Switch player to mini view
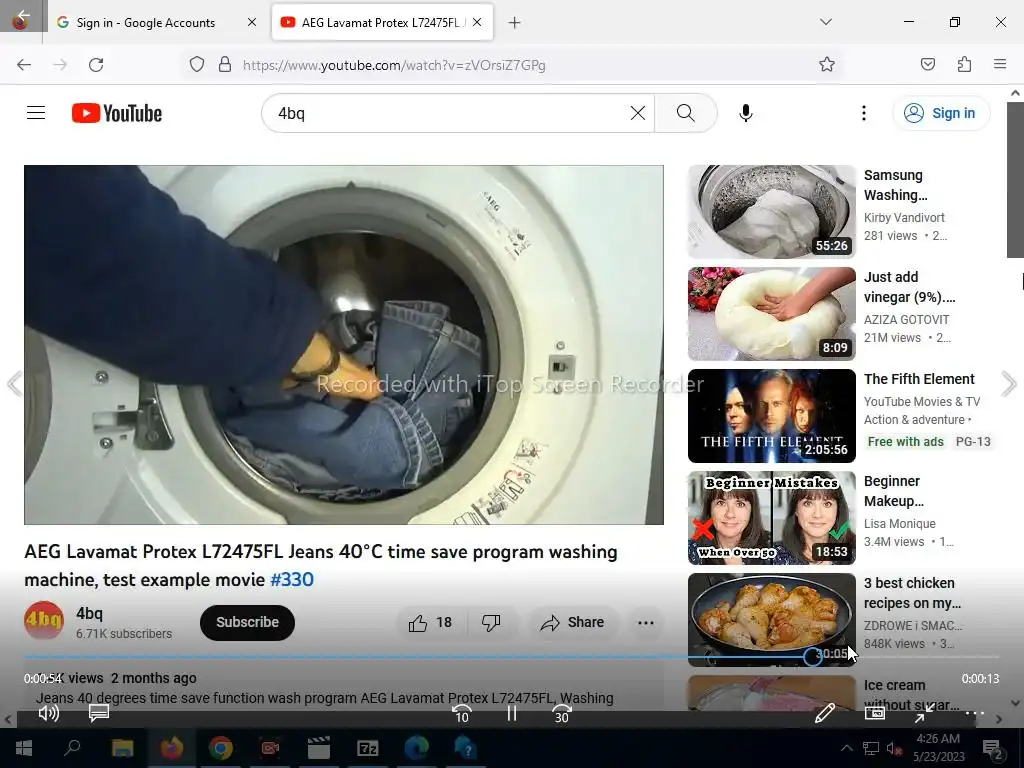This screenshot has width=1024, height=768. [x=874, y=713]
